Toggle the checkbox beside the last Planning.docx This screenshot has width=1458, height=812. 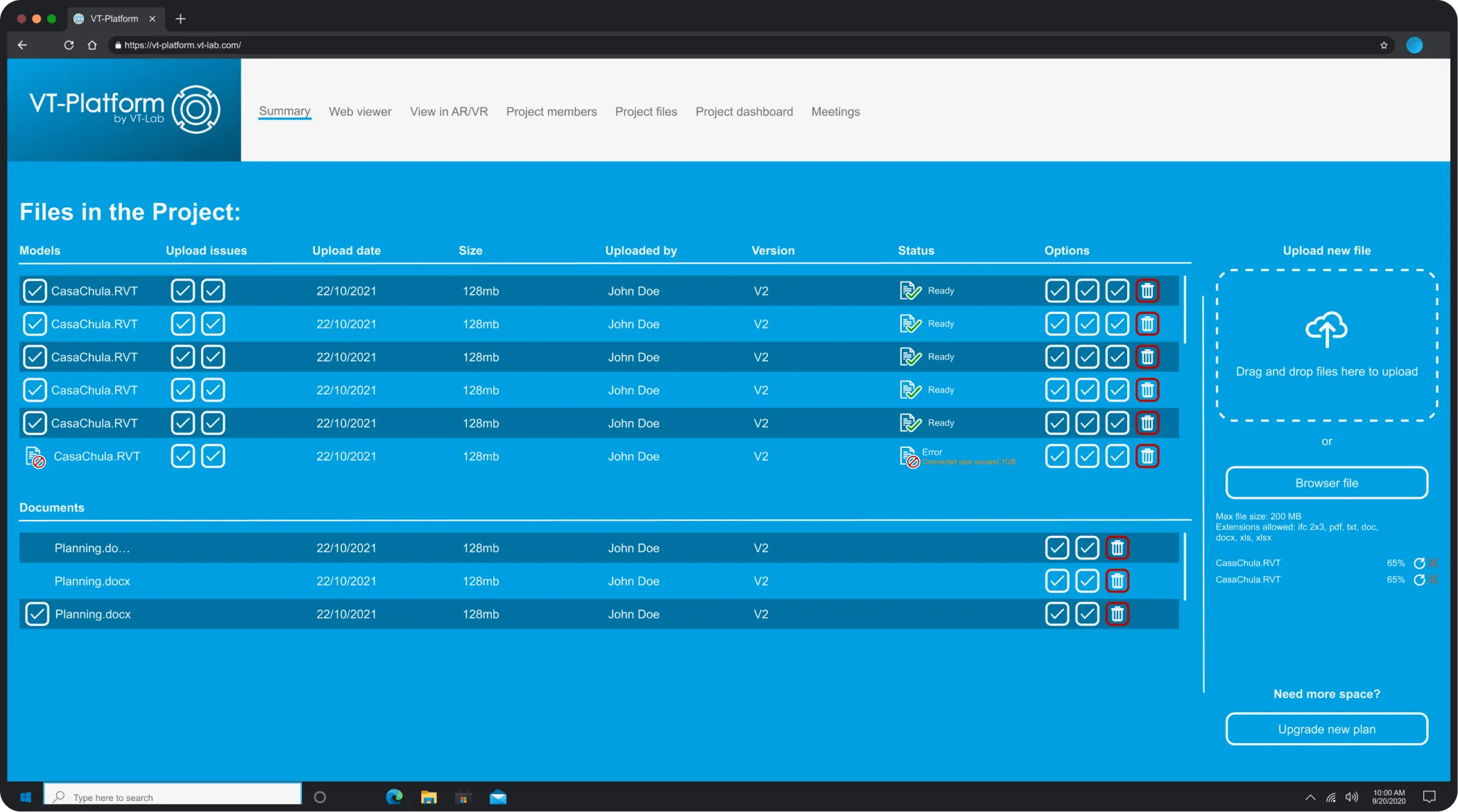tap(37, 614)
